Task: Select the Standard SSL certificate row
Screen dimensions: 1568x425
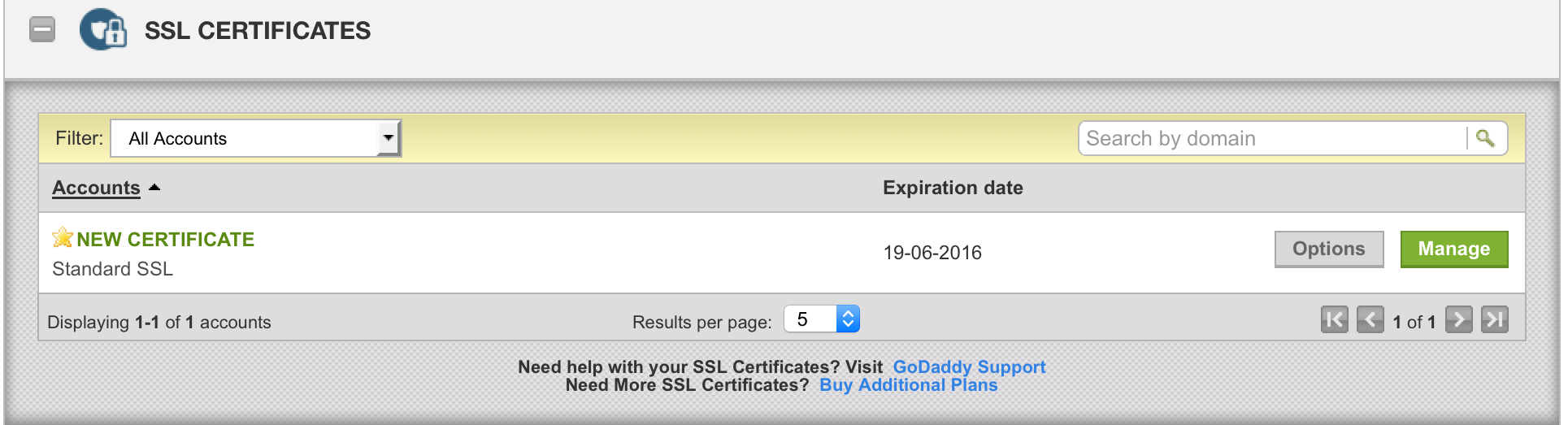Action: pos(782,253)
